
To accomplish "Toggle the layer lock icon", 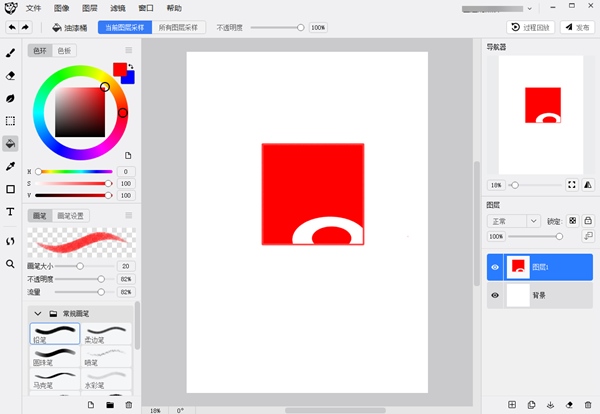I will pos(588,220).
